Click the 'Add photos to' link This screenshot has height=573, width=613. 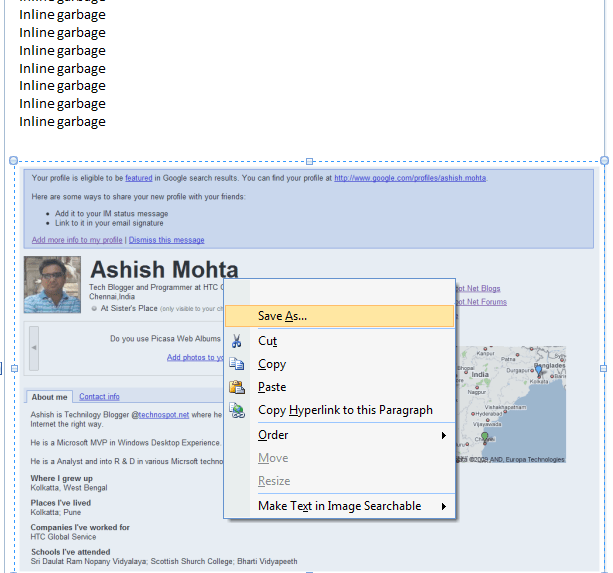click(195, 357)
